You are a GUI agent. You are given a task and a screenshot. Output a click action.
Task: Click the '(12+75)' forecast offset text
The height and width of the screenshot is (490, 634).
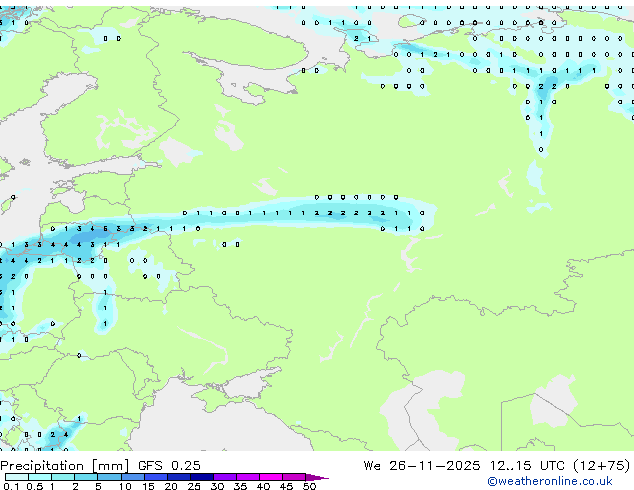[x=602, y=465]
